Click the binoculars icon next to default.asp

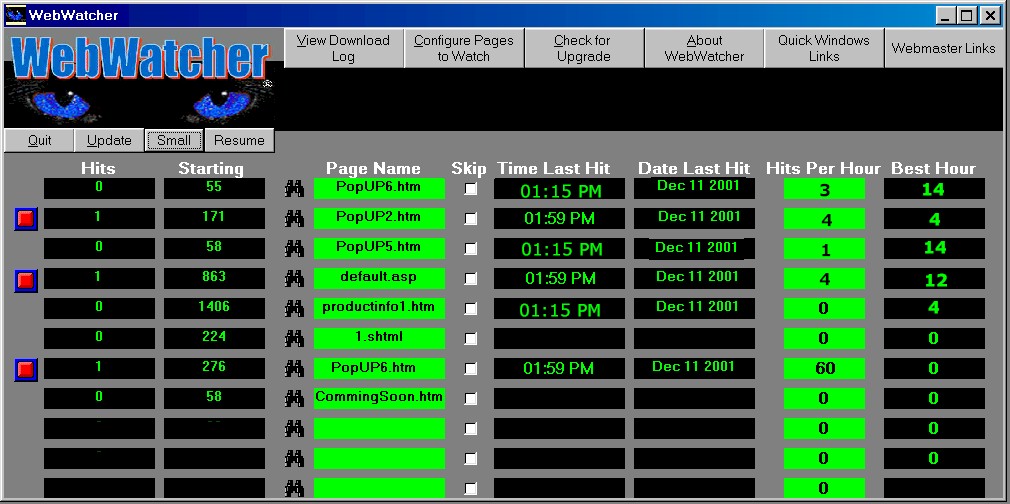(x=294, y=279)
